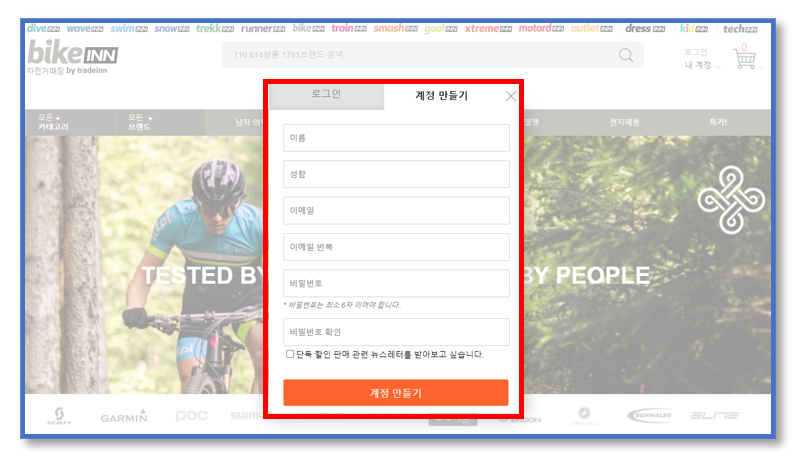Focus the 비밀번호 input field
809x463 pixels.
396,283
